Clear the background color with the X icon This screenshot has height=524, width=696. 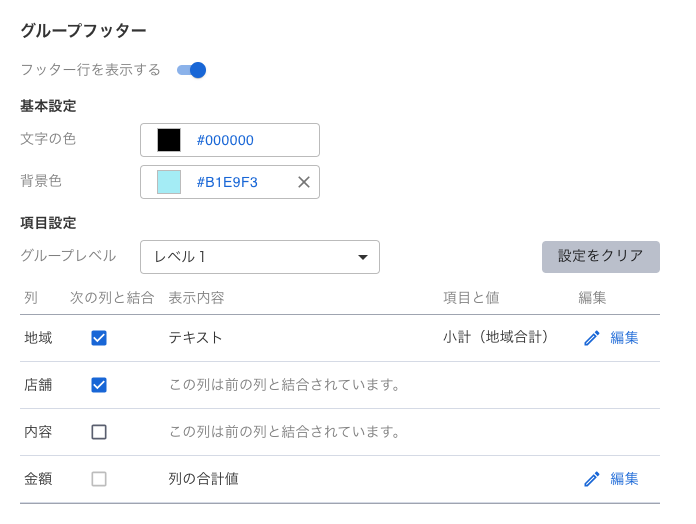tap(304, 182)
